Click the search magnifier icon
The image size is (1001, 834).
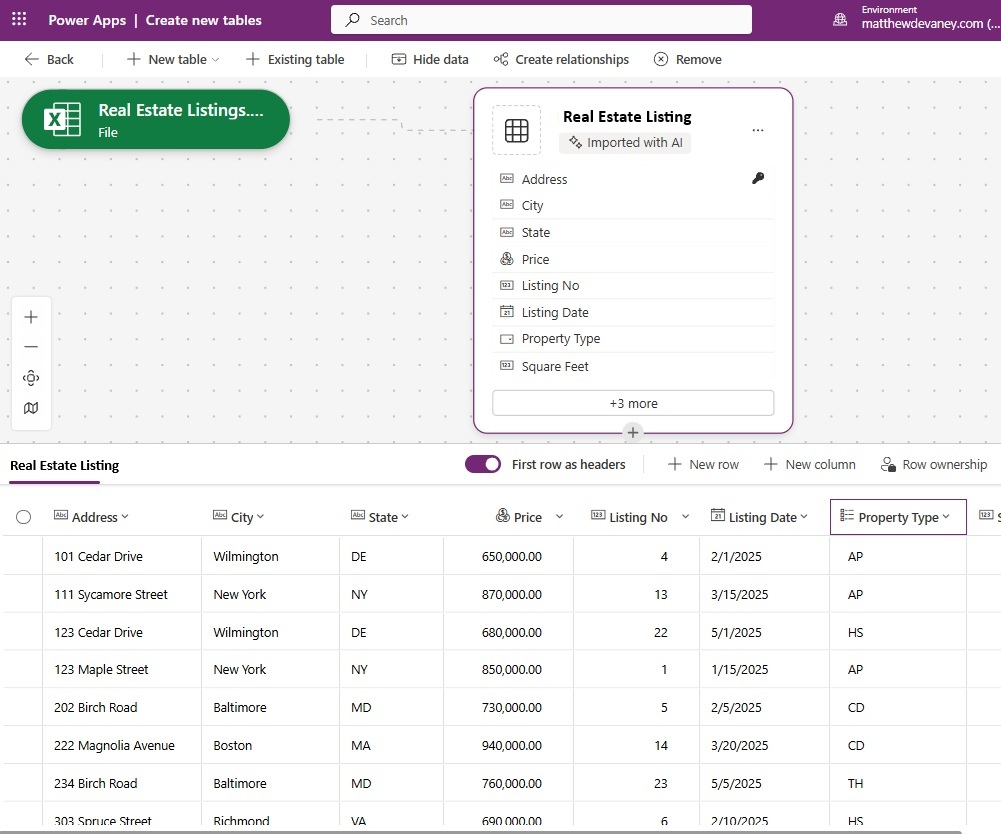352,20
